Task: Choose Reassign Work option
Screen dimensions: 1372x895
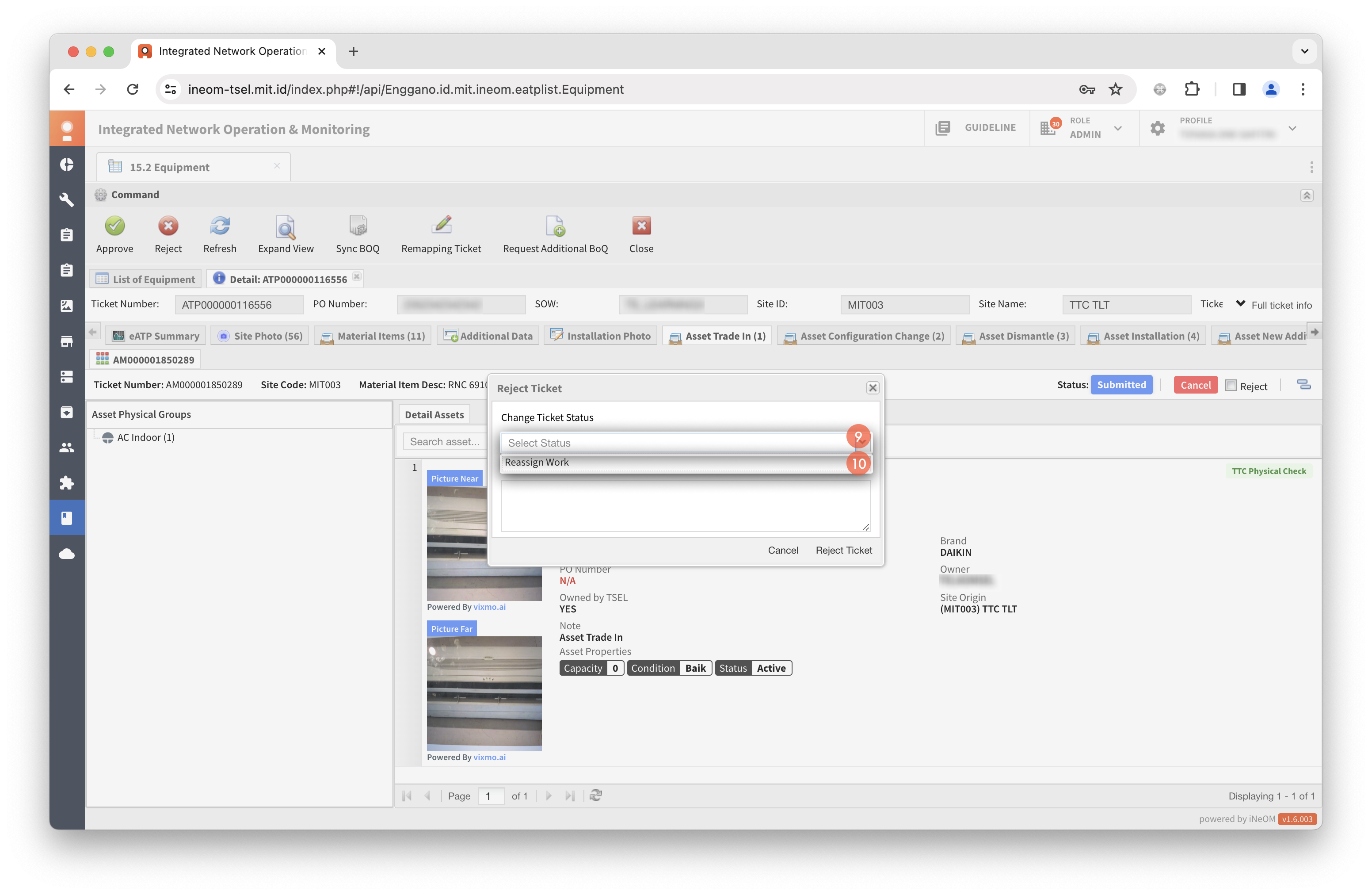Action: [x=686, y=463]
